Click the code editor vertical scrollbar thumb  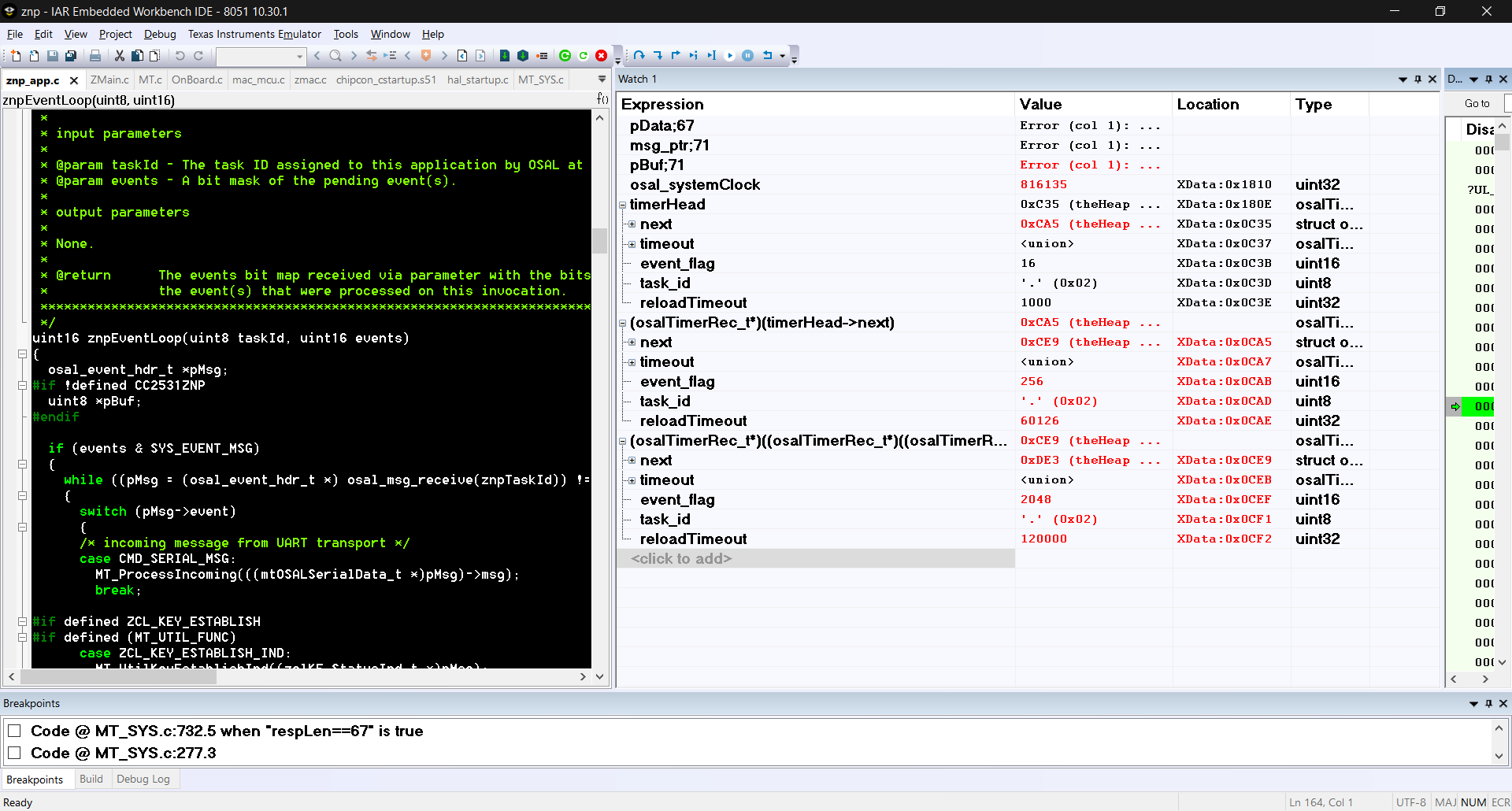coord(599,240)
